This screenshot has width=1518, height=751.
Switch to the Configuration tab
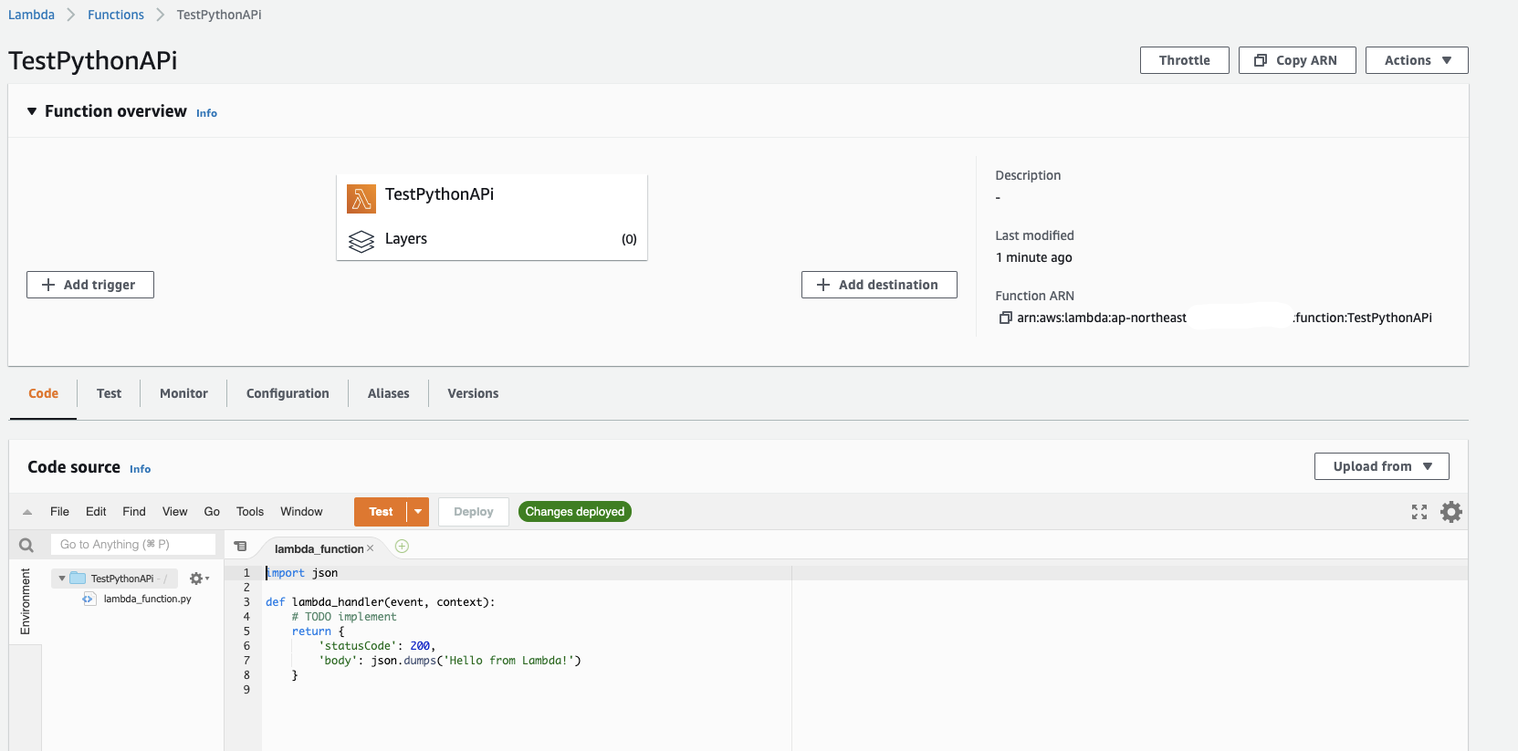pyautogui.click(x=288, y=393)
